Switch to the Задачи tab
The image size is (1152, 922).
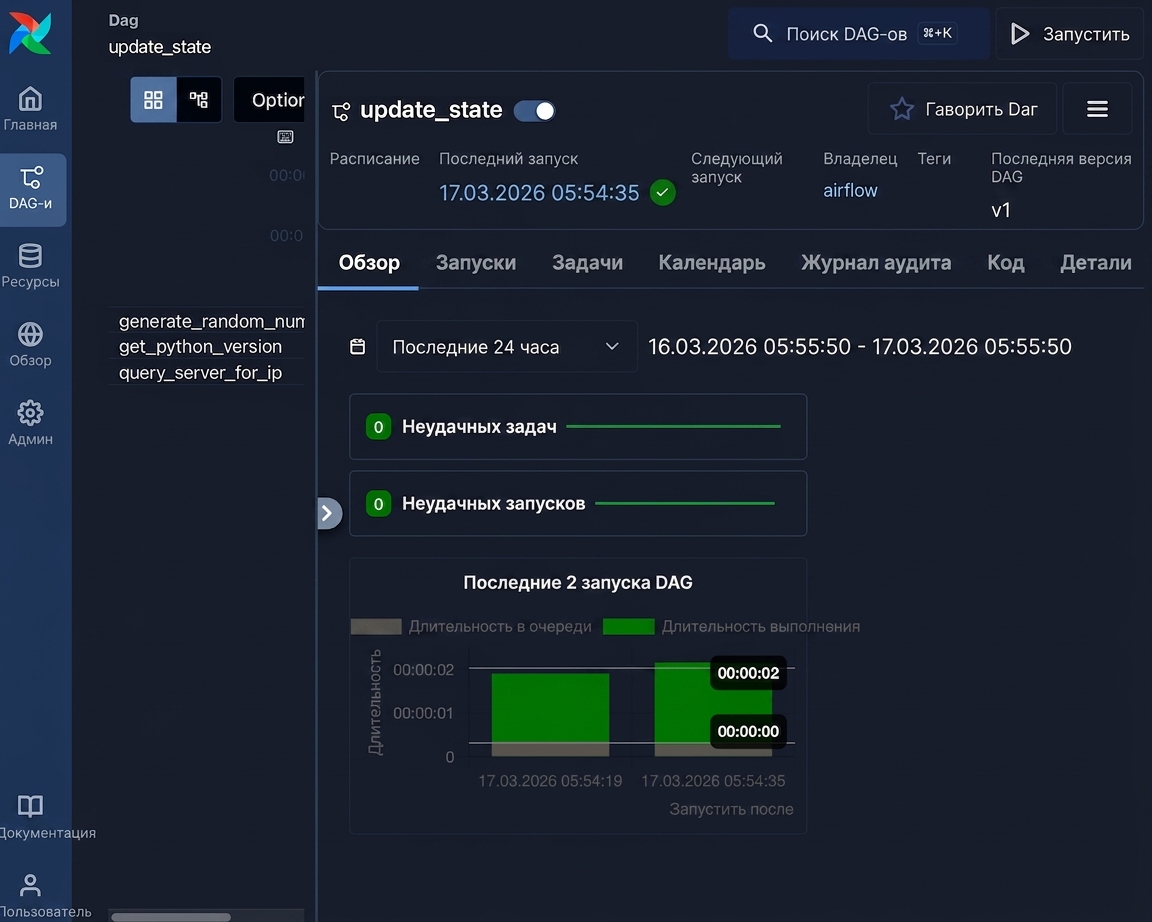[x=588, y=263]
